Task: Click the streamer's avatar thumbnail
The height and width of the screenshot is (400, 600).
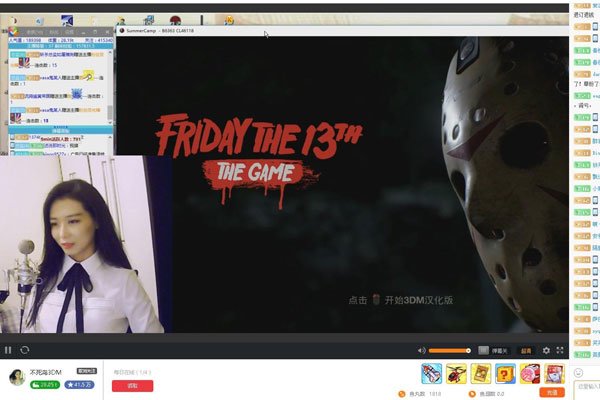Action: [15, 377]
